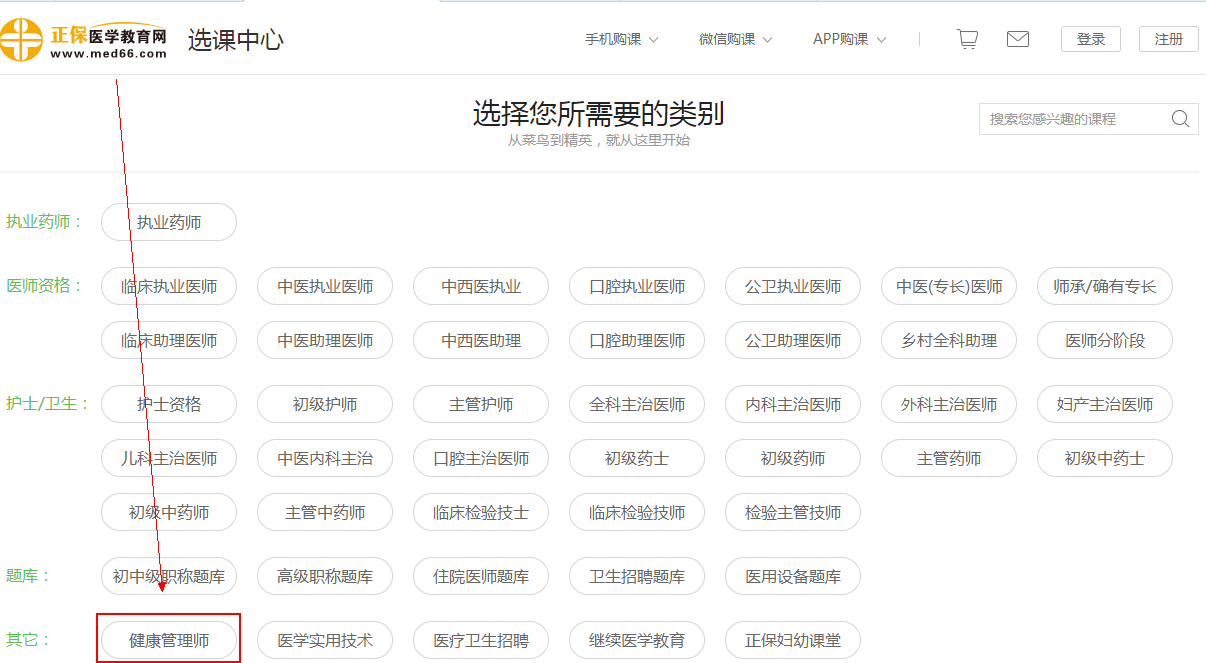Viewport: 1206px width, 663px height.
Task: Open 初中级职称题库 question bank
Action: click(169, 577)
